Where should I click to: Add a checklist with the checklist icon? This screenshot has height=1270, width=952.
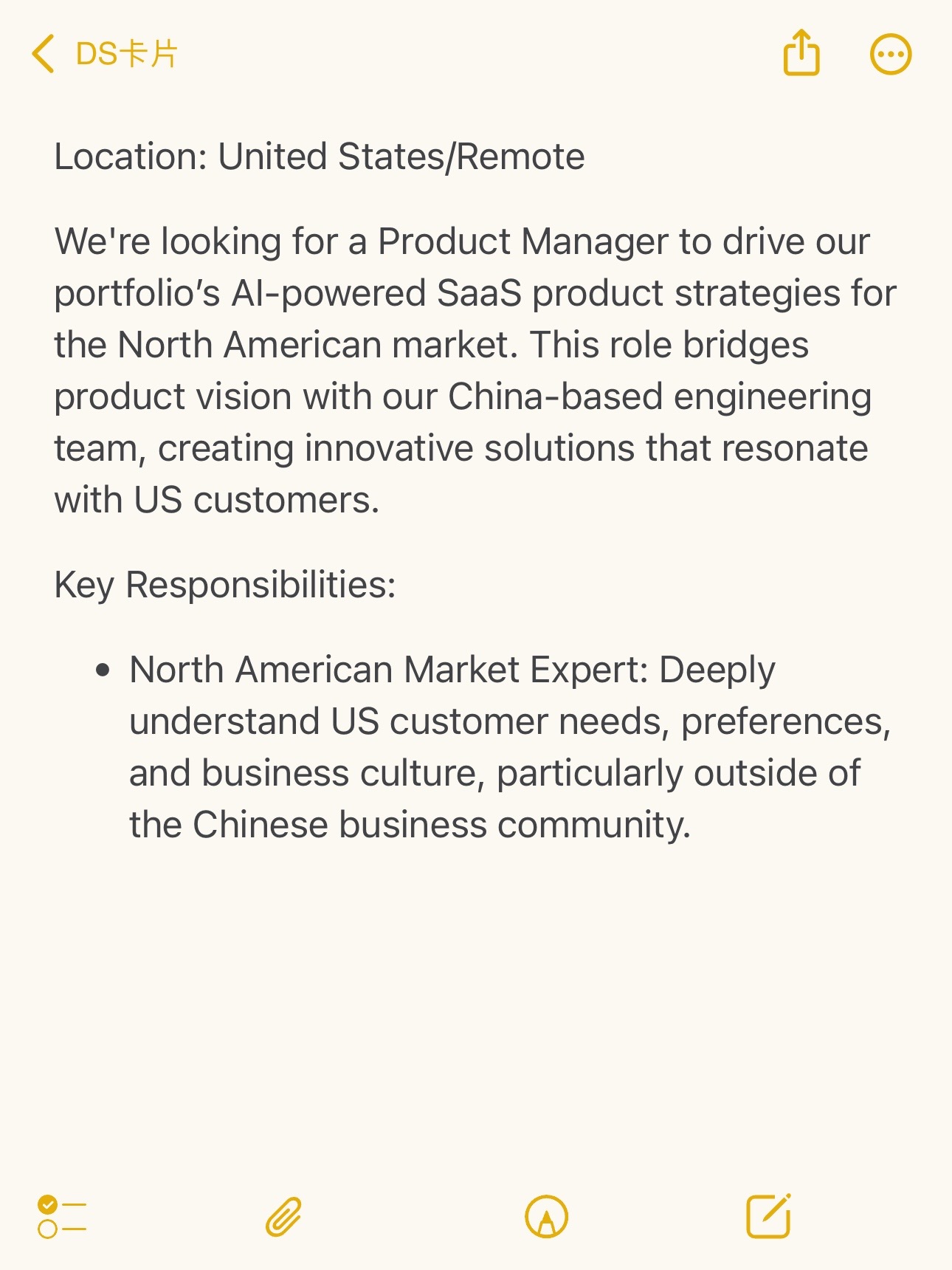tap(62, 1216)
